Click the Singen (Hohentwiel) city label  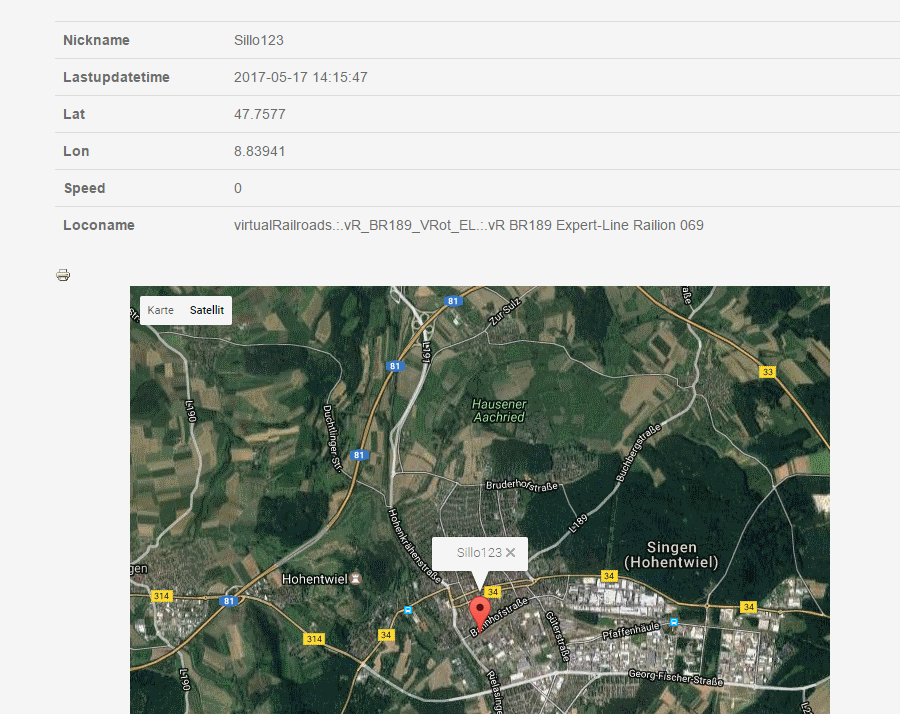coord(671,555)
